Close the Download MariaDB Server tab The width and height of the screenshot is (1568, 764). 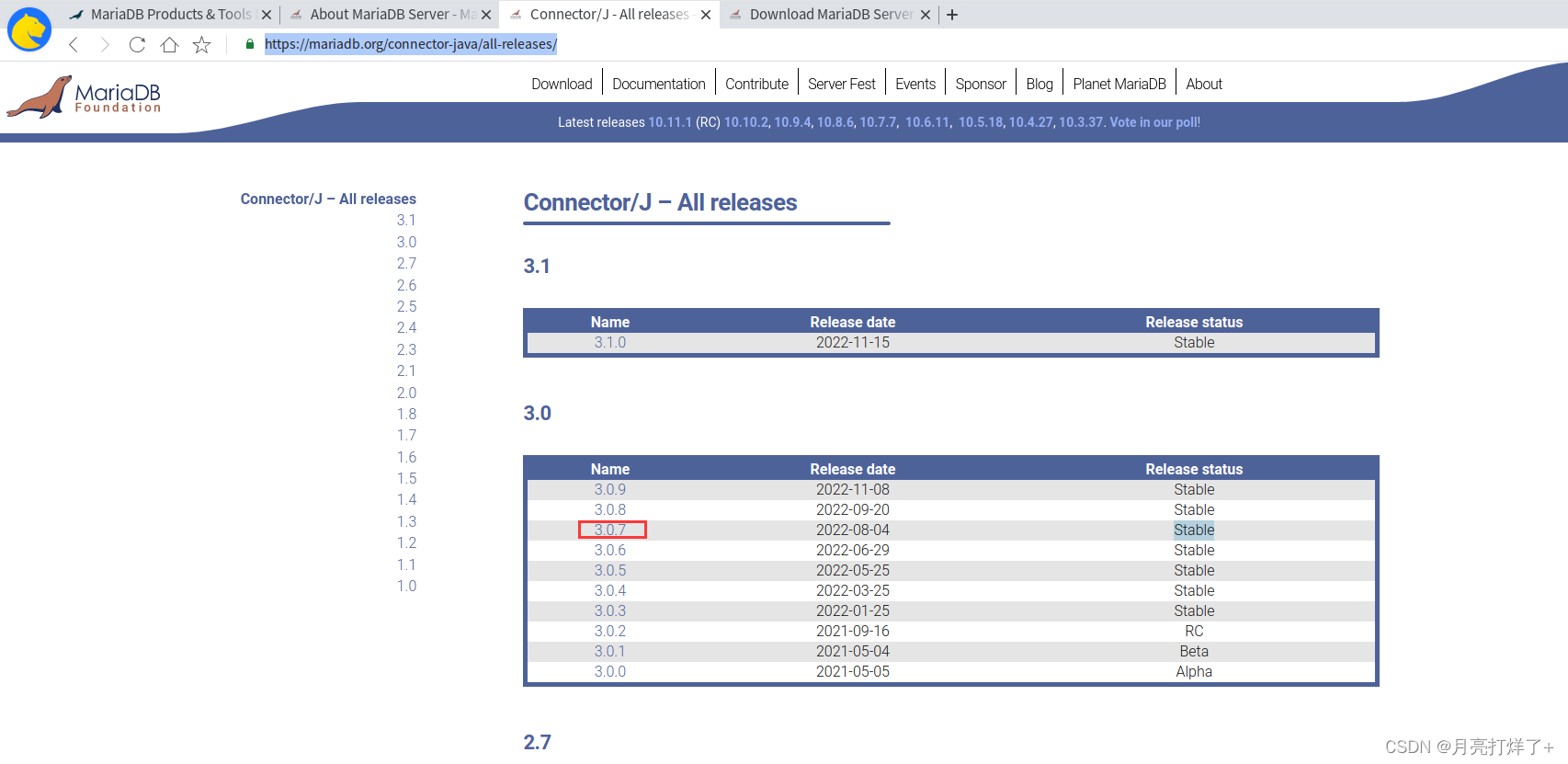coord(926,15)
